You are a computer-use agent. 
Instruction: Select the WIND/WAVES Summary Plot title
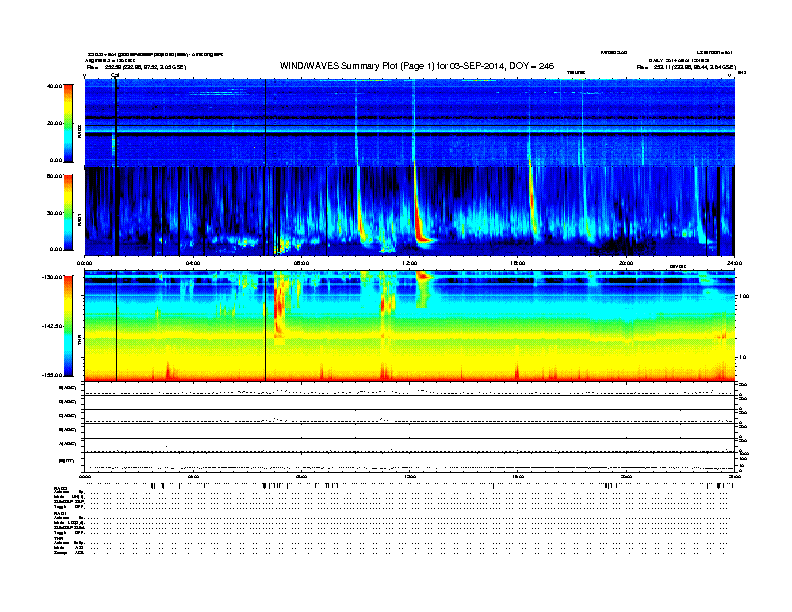point(417,66)
